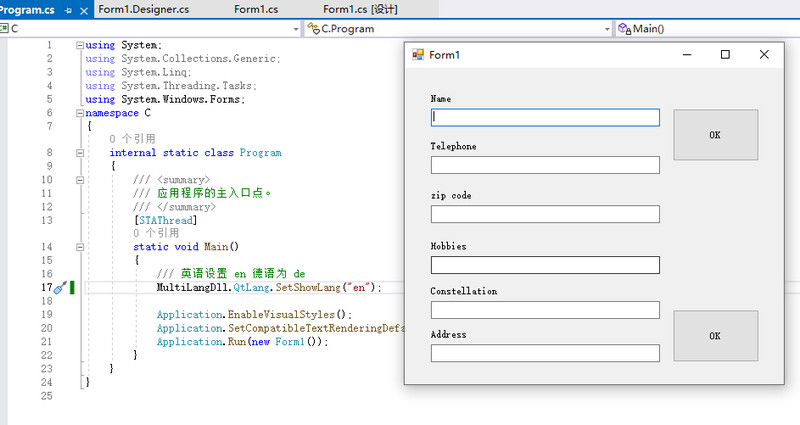Image resolution: width=800 pixels, height=425 pixels.
Task: Click the method icon beside Main()
Action: [624, 29]
